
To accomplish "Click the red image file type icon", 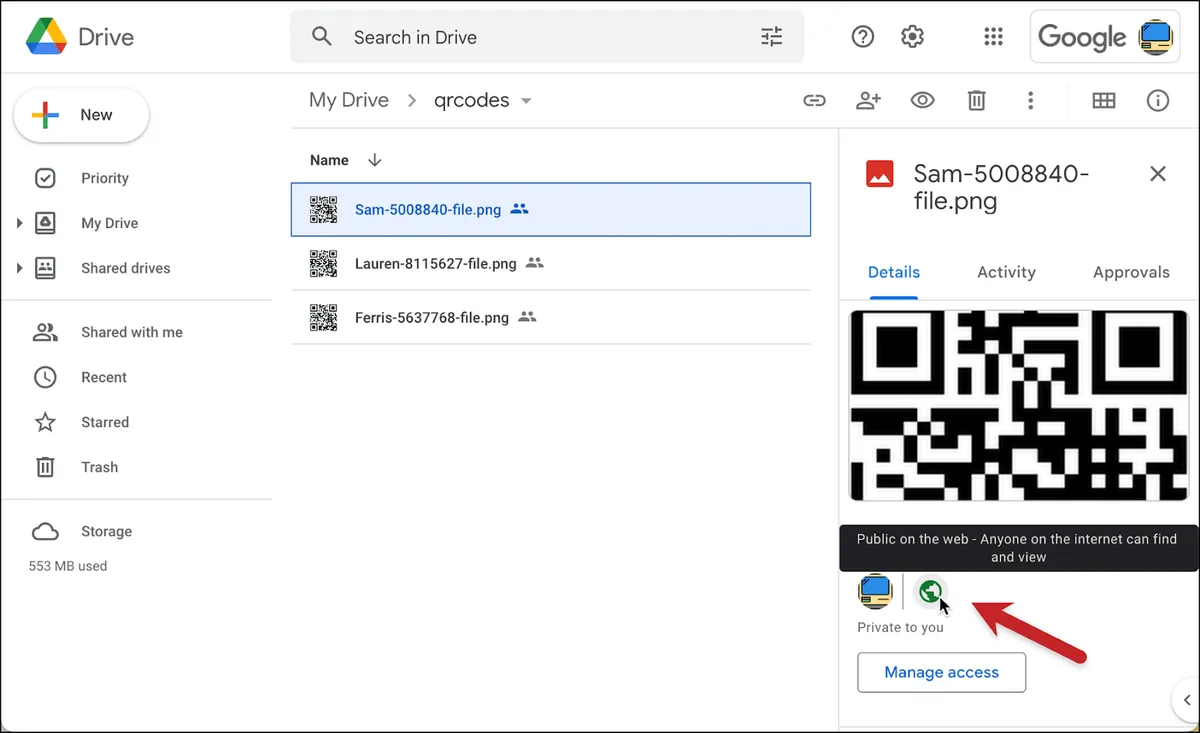I will (880, 174).
